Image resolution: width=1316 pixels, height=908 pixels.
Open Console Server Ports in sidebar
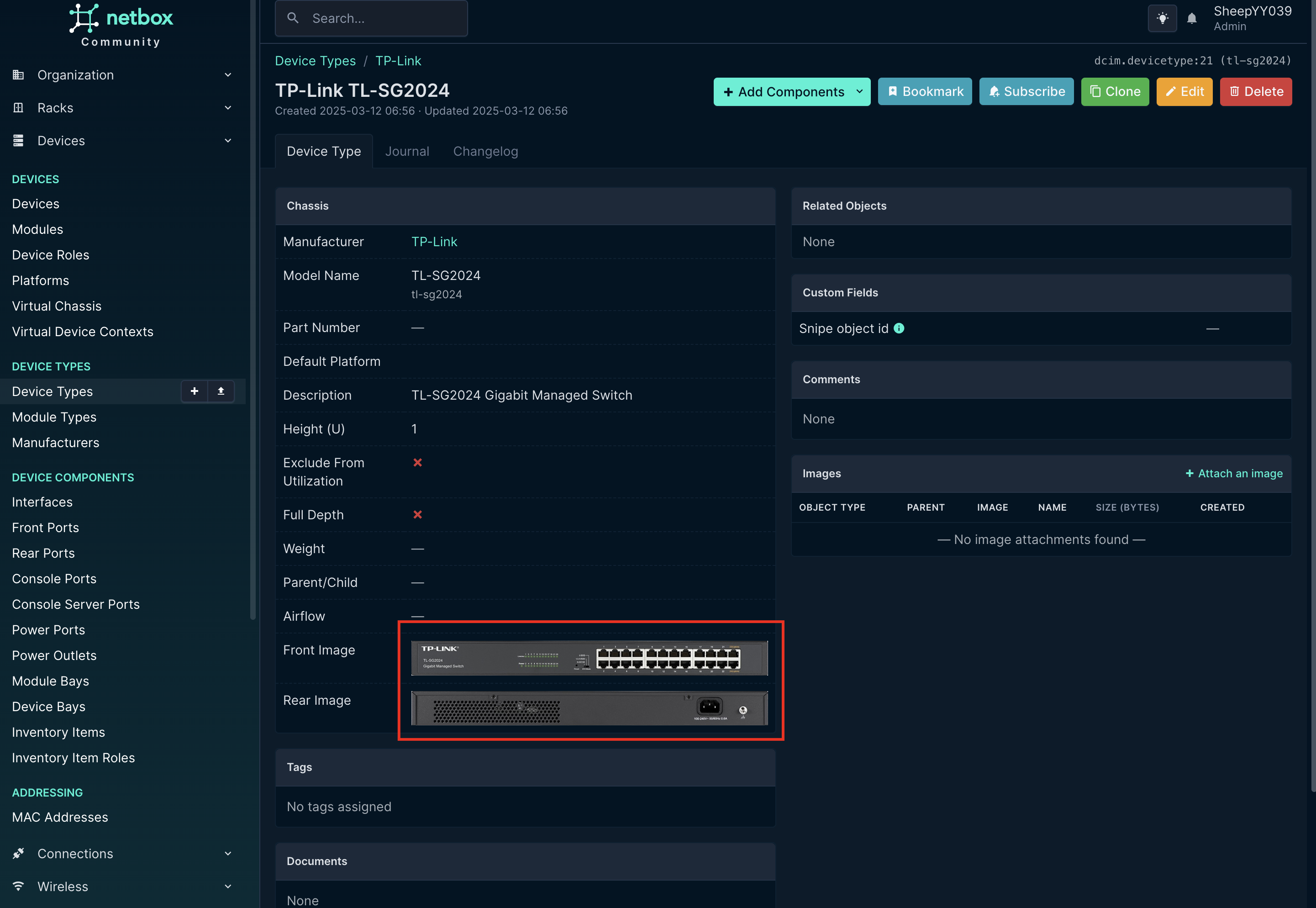coord(76,604)
